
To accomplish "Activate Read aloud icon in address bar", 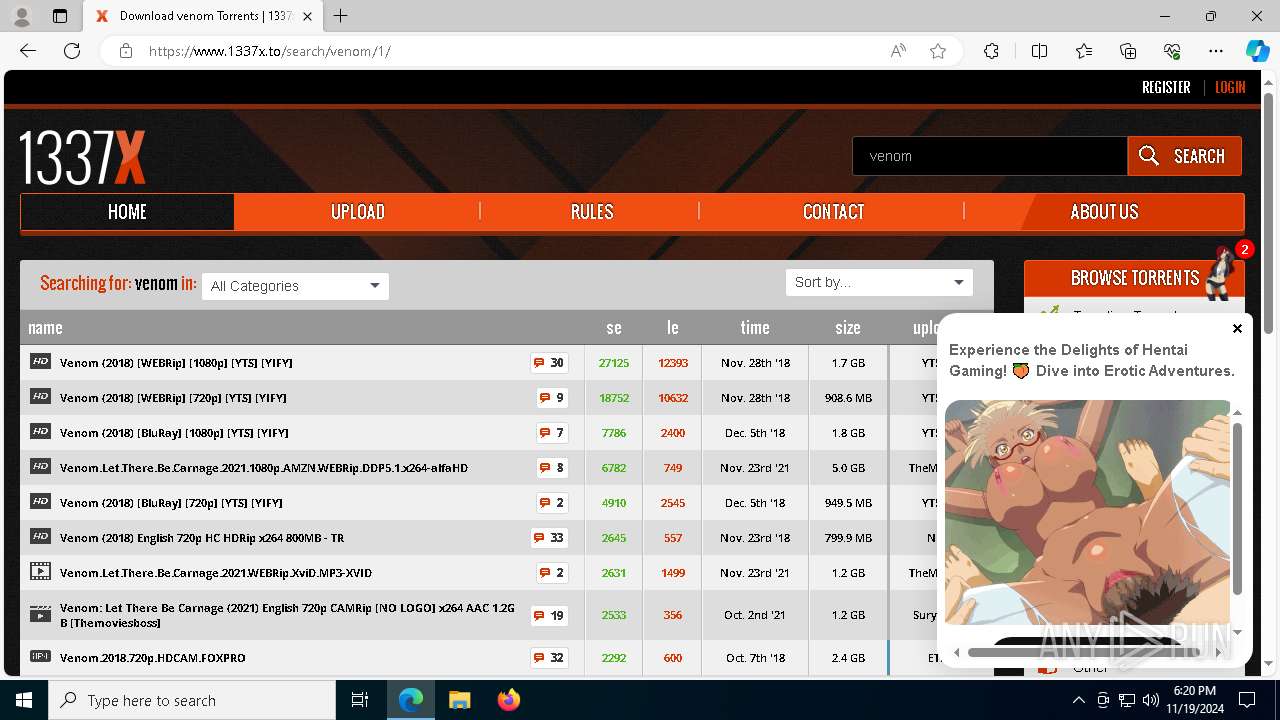I will coord(898,51).
